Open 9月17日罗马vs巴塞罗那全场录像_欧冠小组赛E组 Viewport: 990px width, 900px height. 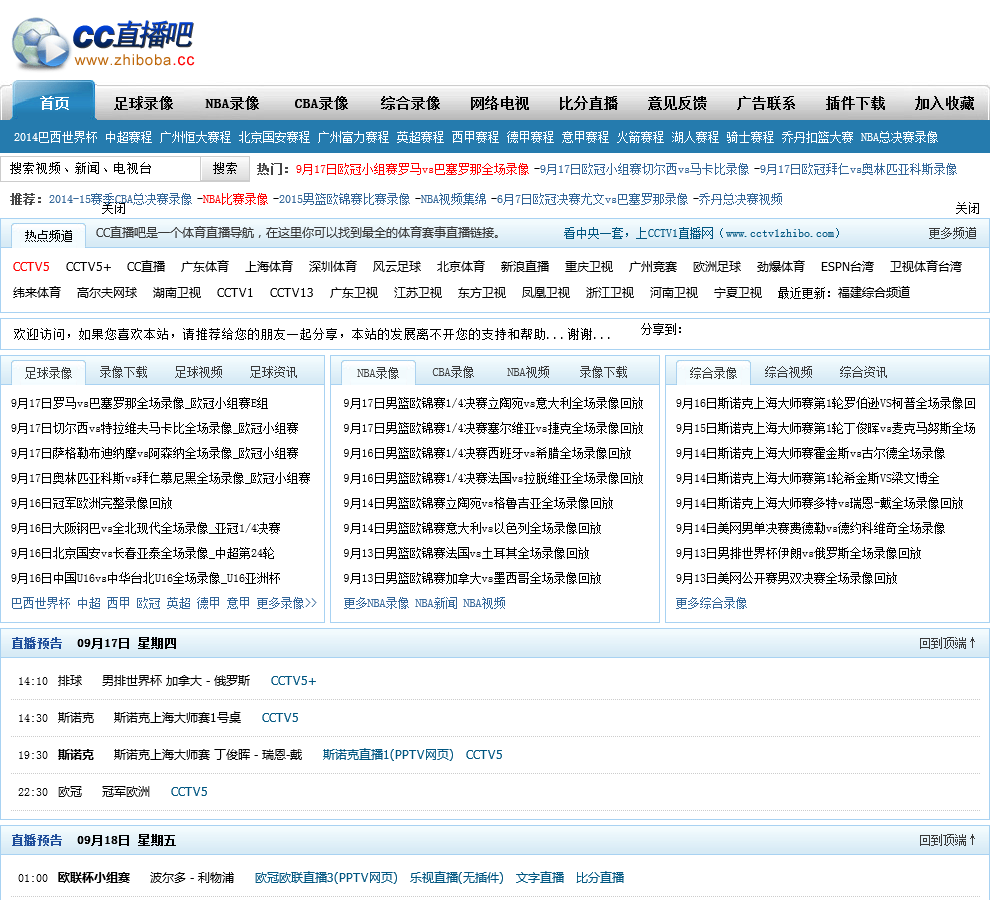point(140,403)
